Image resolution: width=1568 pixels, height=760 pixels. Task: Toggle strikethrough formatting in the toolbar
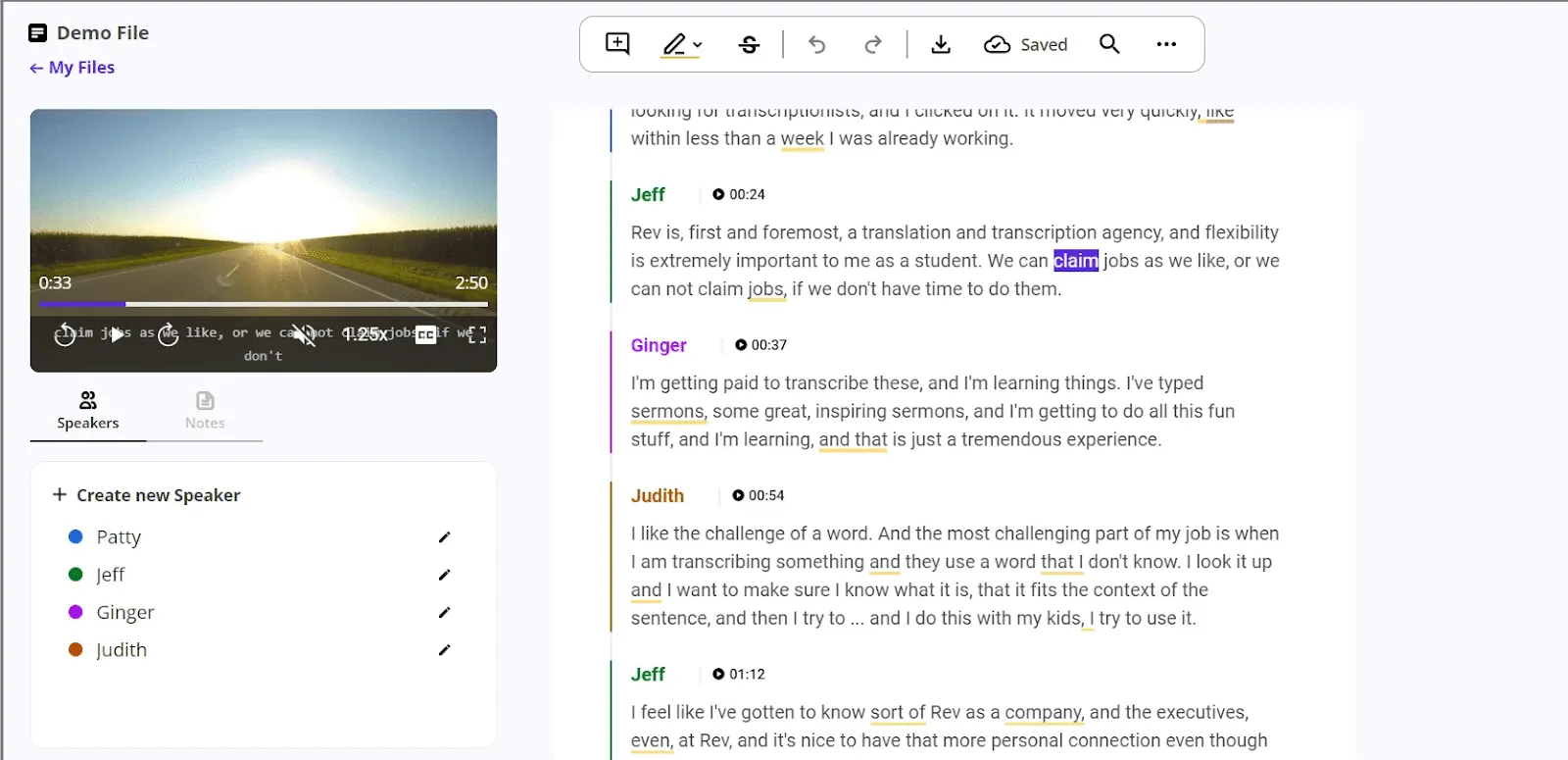pos(749,44)
